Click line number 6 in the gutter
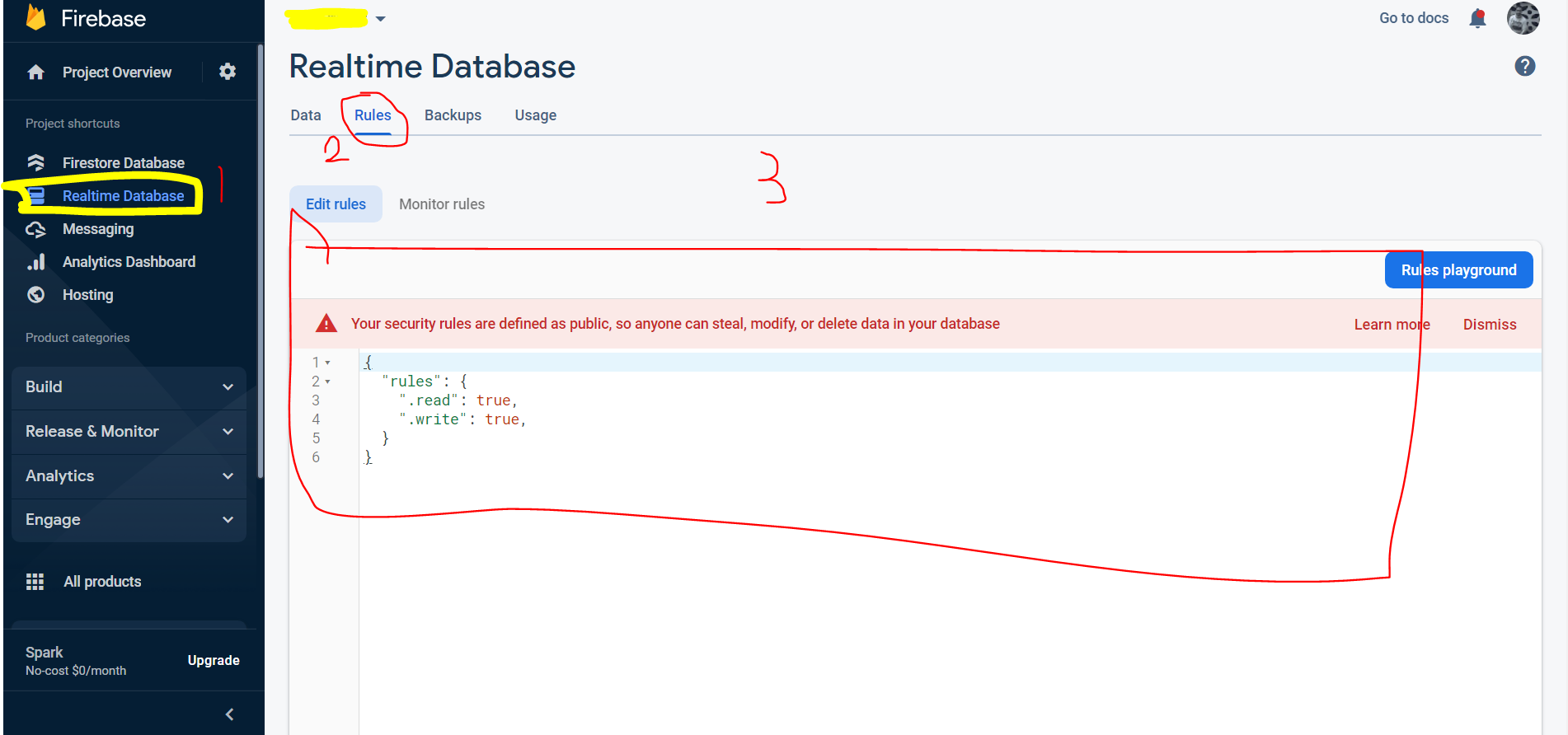Screen dimensions: 1568x735 [316, 457]
